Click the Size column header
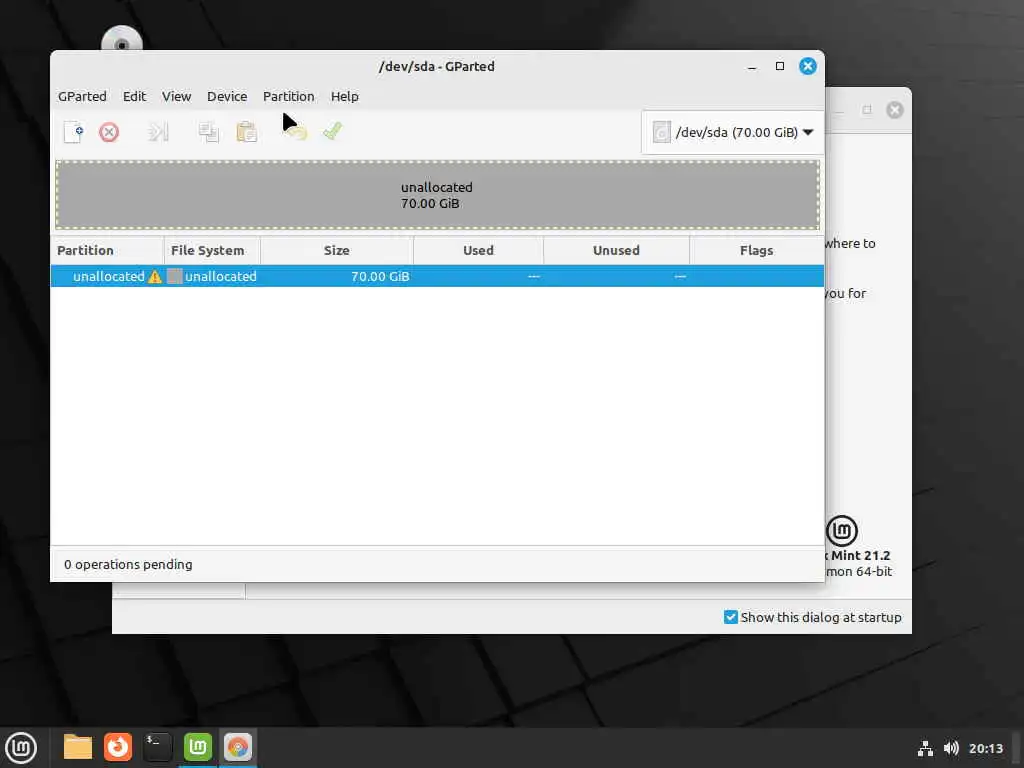The height and width of the screenshot is (768, 1024). pos(337,251)
